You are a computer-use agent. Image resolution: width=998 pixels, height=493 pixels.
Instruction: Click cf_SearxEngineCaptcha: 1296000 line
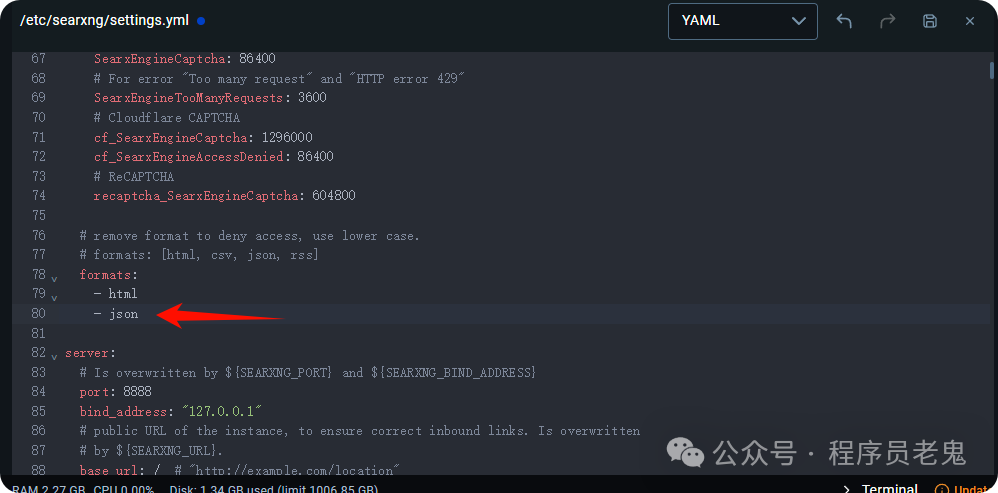(203, 137)
